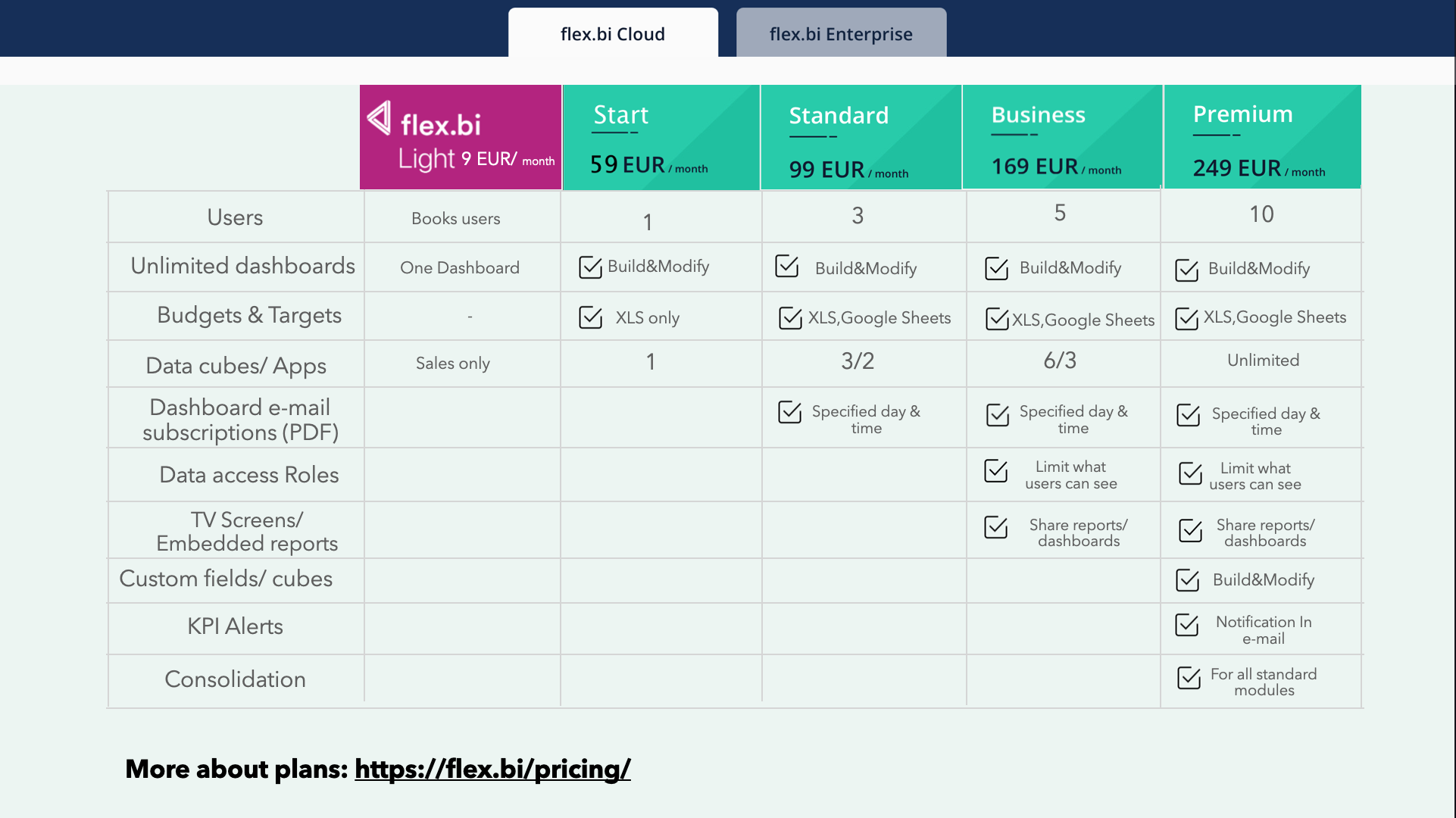This screenshot has height=818, width=1456.
Task: Click the Light plan One Dashboard cell
Action: (x=460, y=268)
